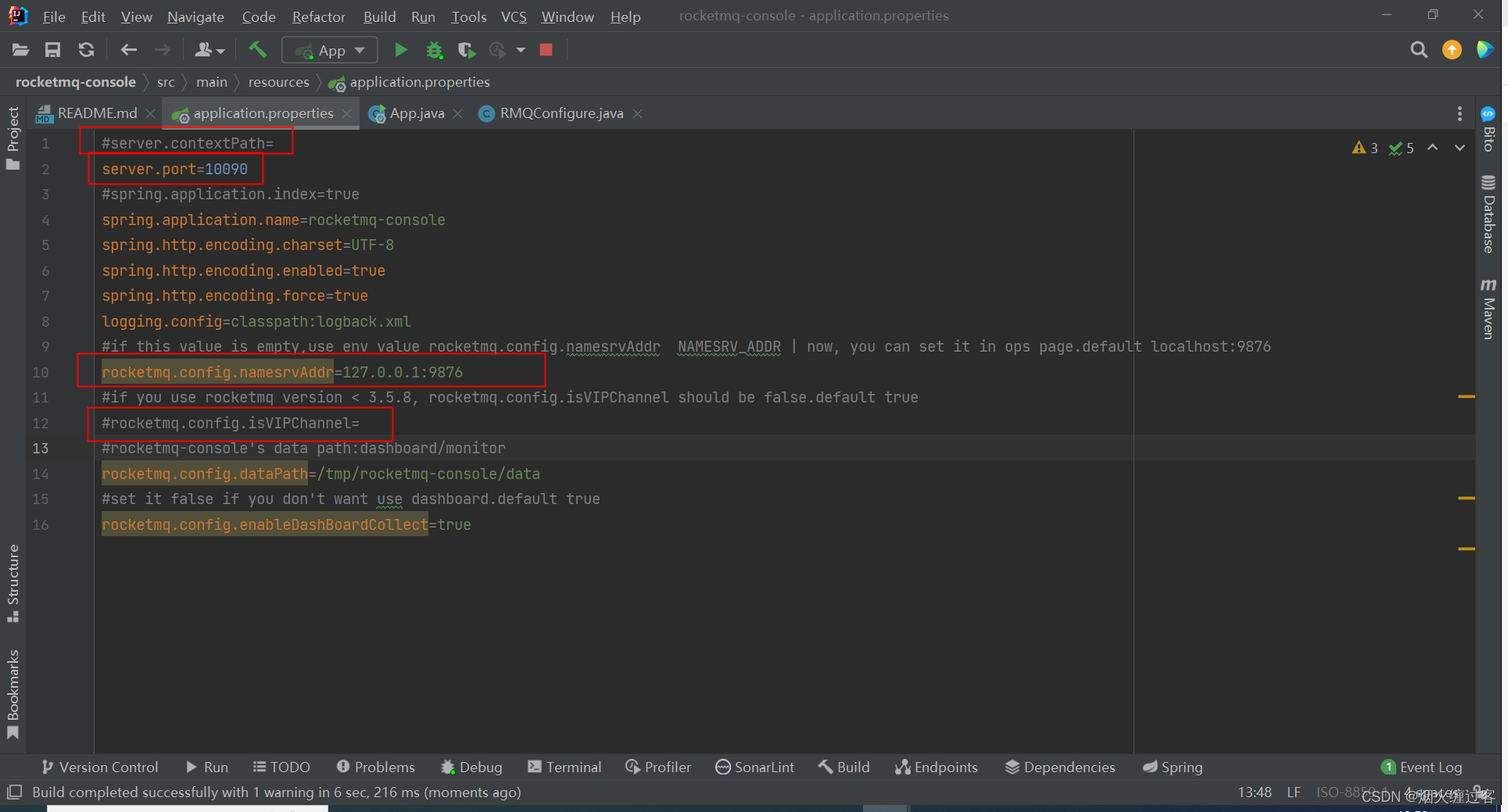
Task: Click the Save All disk icon
Action: click(x=52, y=50)
